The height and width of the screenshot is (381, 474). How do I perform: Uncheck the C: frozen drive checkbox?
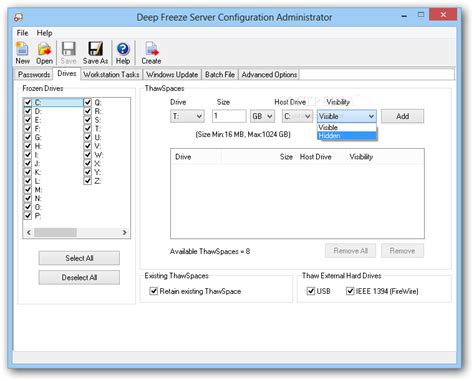tap(28, 102)
